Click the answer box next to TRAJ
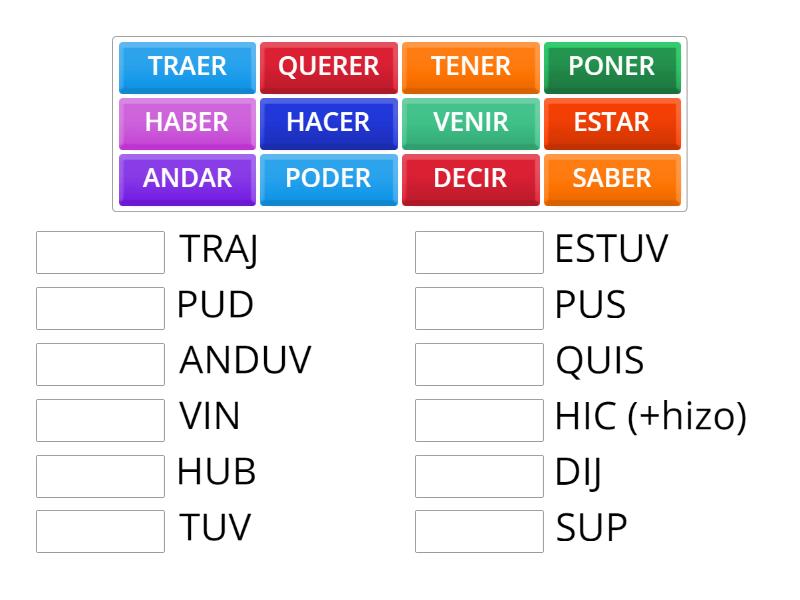Image resolution: width=800 pixels, height=600 pixels. click(100, 252)
